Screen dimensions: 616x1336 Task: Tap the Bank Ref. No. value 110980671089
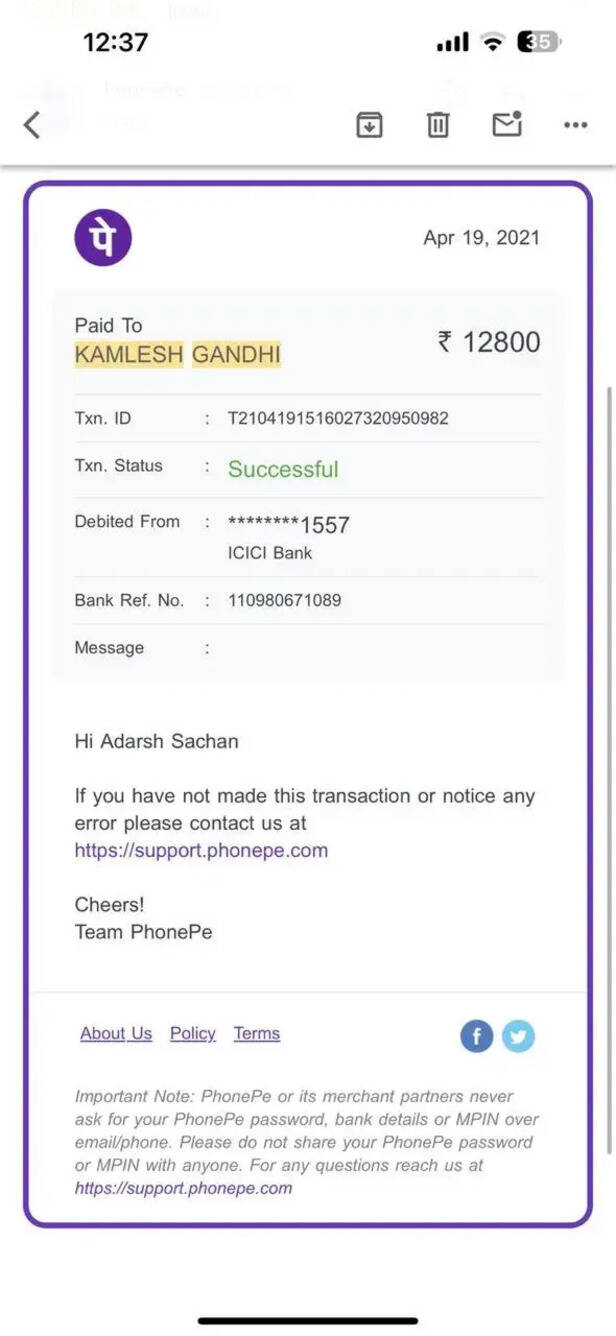point(285,601)
